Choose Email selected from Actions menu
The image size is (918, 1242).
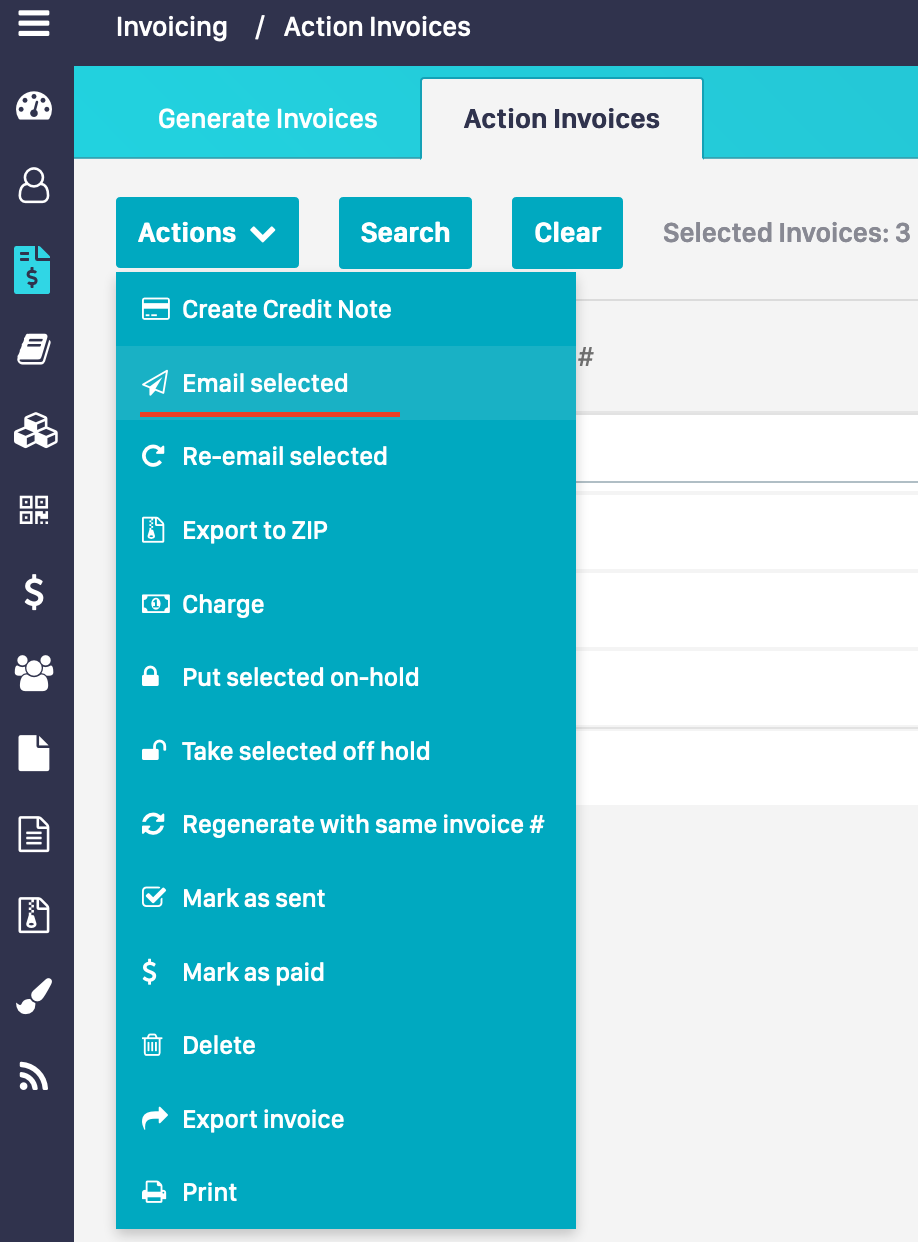click(265, 383)
